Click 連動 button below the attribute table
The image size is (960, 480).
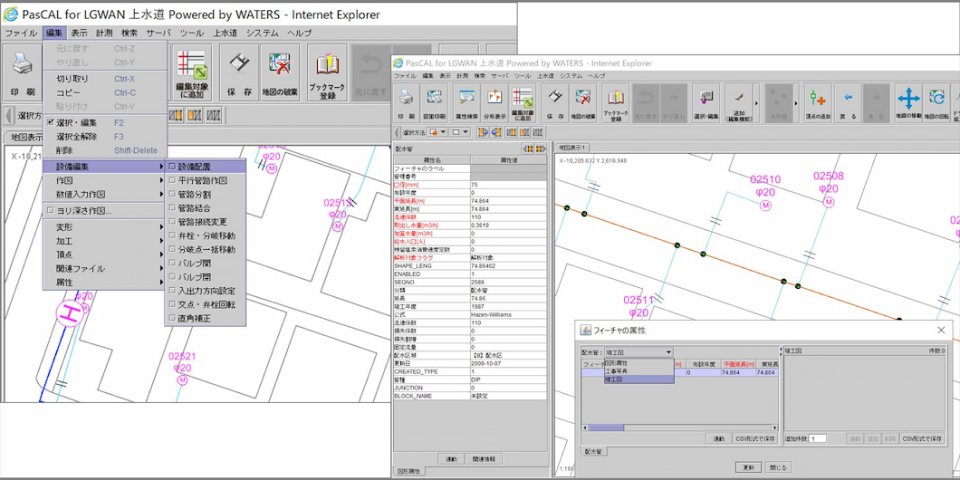(x=451, y=459)
